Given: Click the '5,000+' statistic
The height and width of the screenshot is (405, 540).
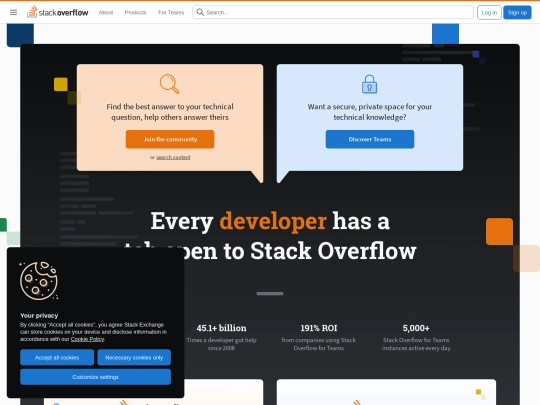Looking at the screenshot, I should pos(416,328).
